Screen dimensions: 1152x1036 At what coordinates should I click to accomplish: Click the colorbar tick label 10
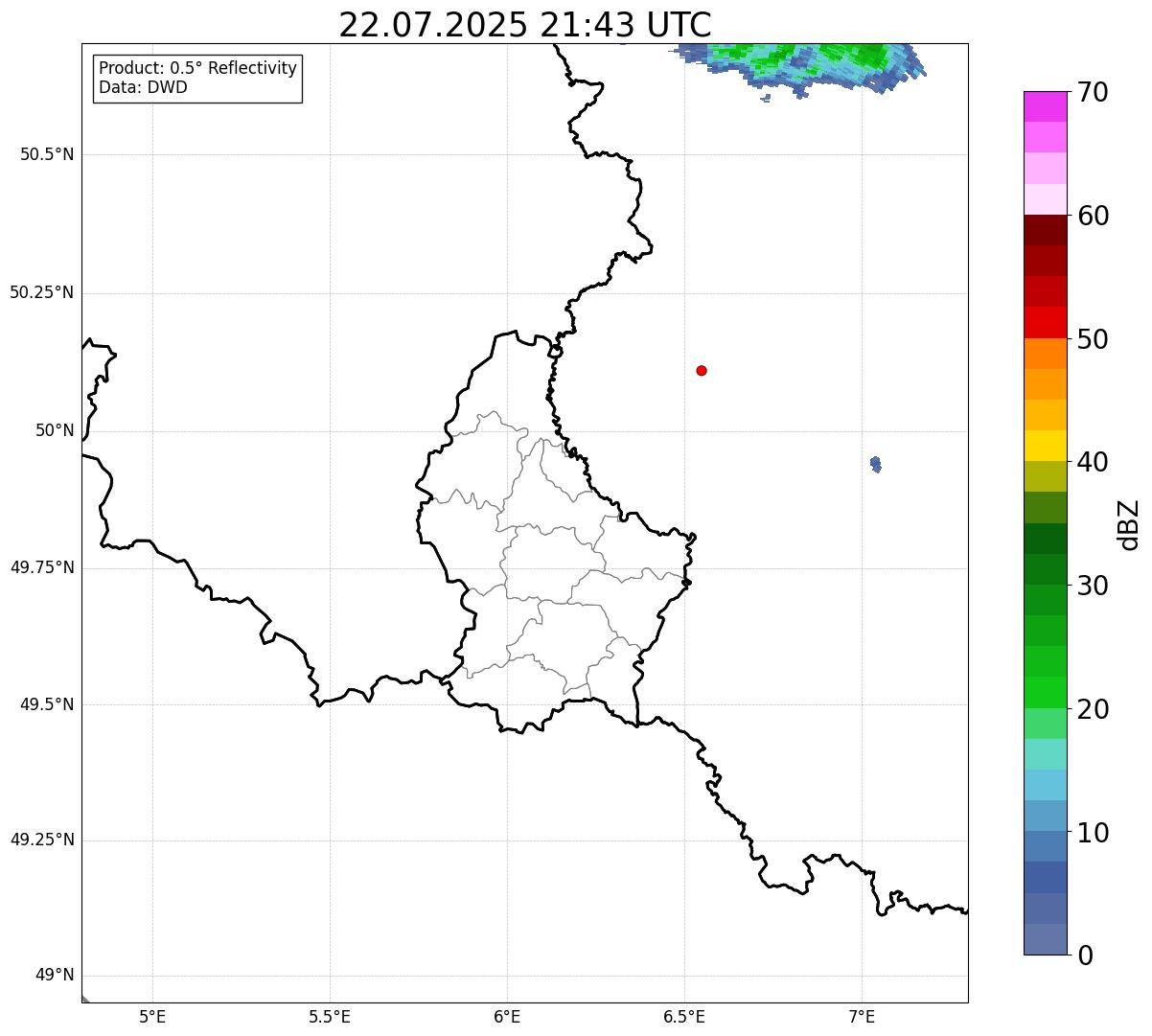pos(1093,833)
